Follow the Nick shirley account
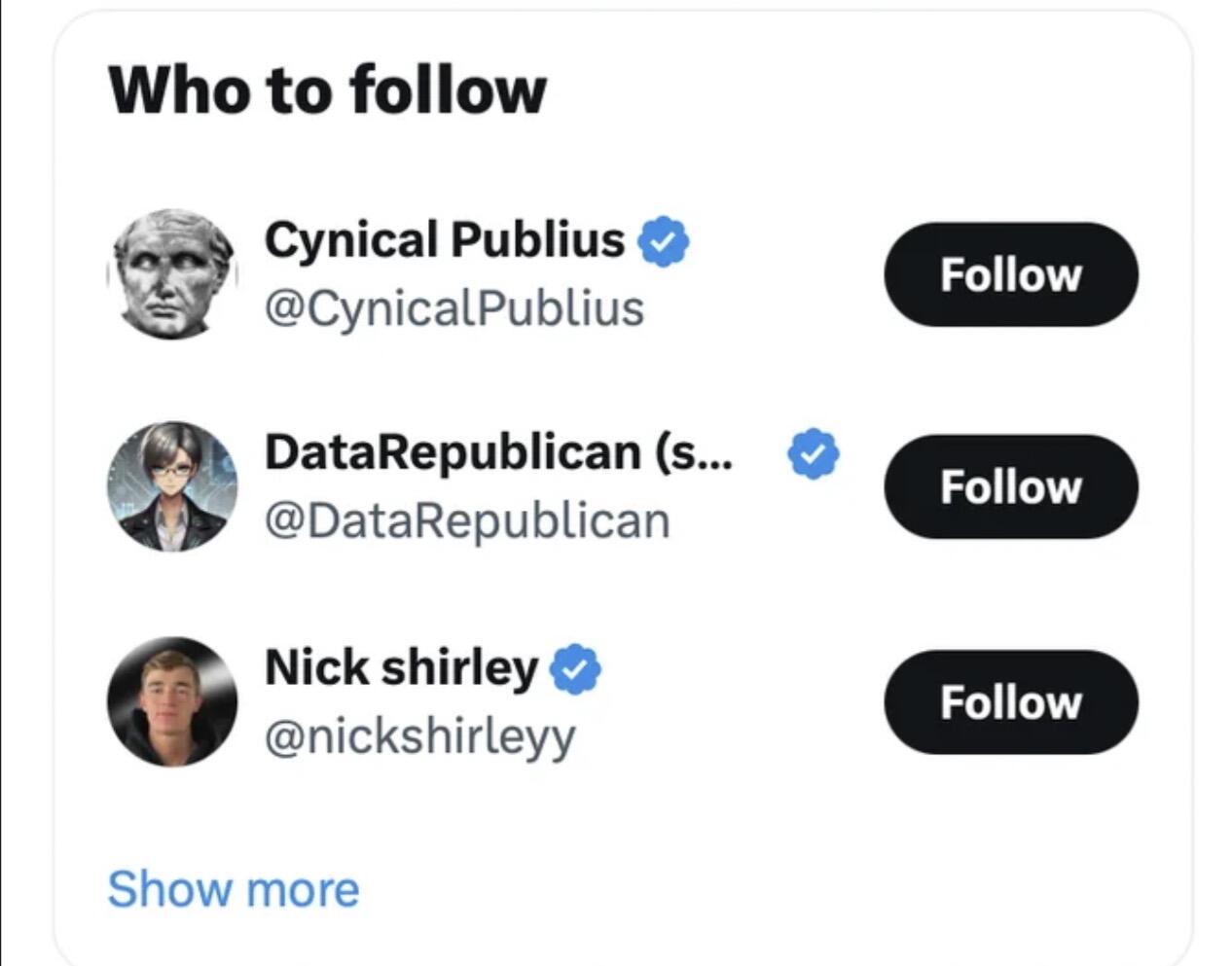 (x=1011, y=701)
